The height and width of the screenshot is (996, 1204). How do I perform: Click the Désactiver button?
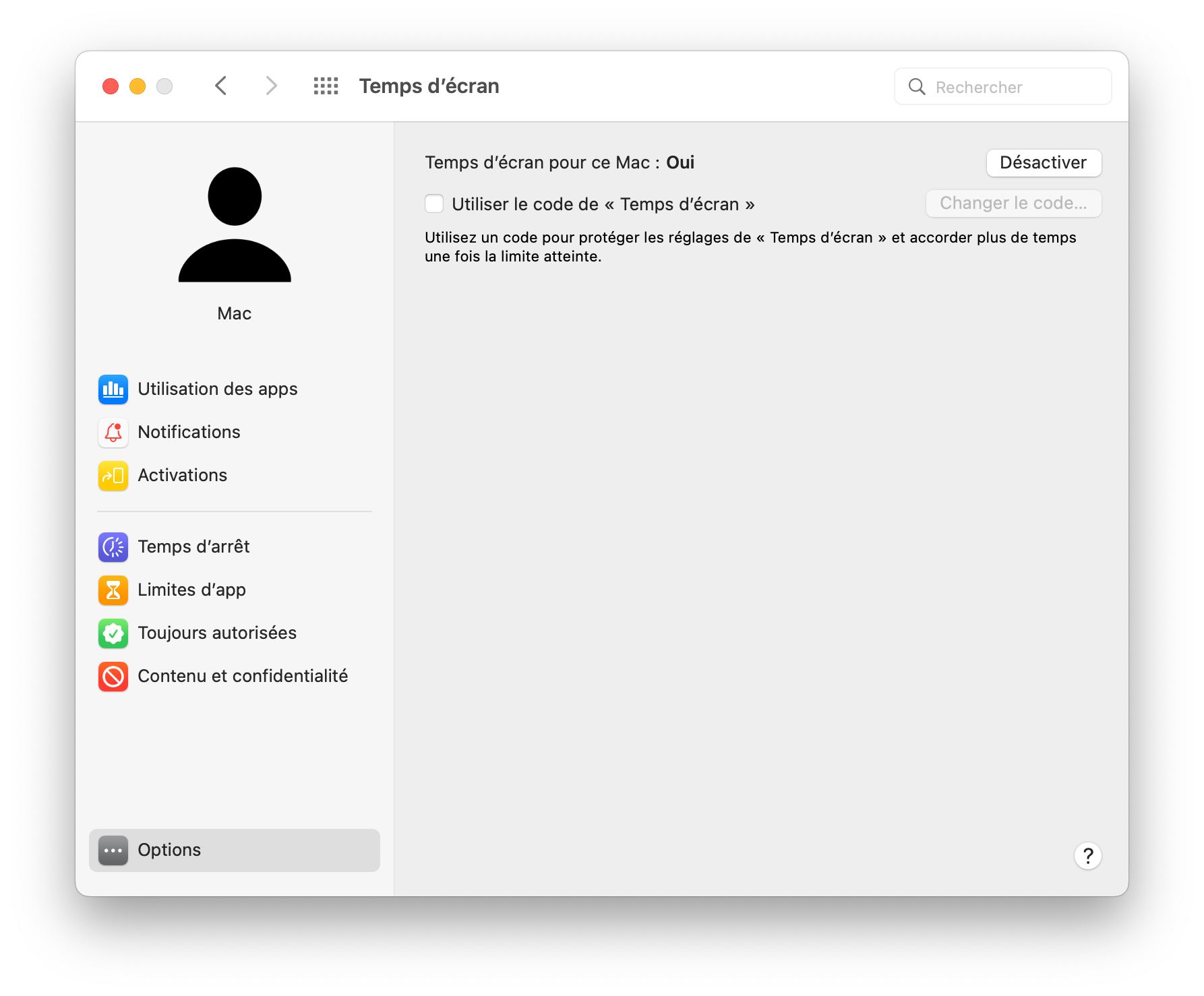coord(1044,163)
